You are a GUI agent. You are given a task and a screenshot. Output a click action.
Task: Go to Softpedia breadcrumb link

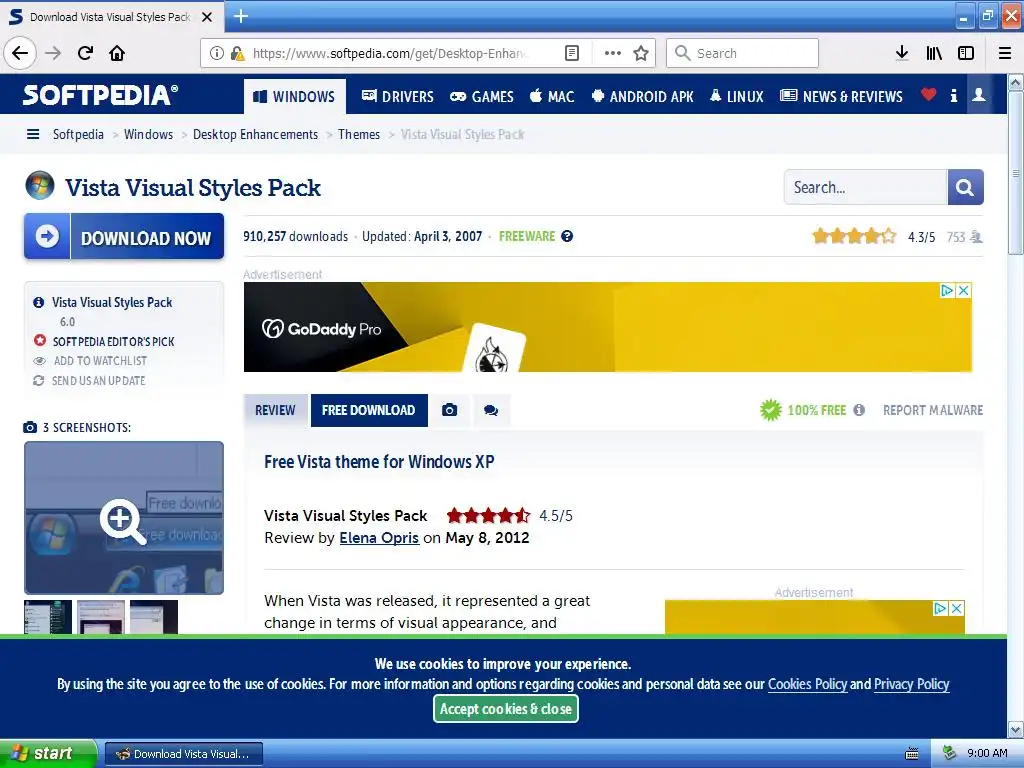tap(78, 135)
